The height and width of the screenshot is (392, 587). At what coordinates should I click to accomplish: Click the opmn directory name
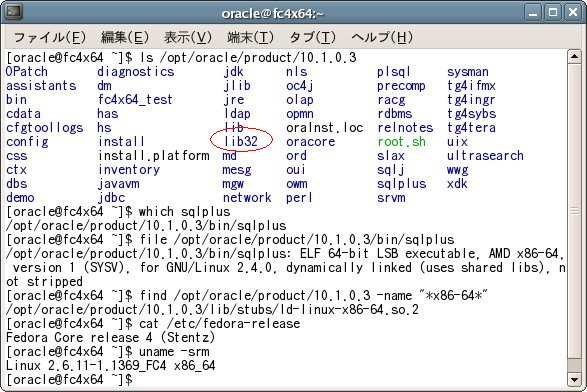point(299,114)
